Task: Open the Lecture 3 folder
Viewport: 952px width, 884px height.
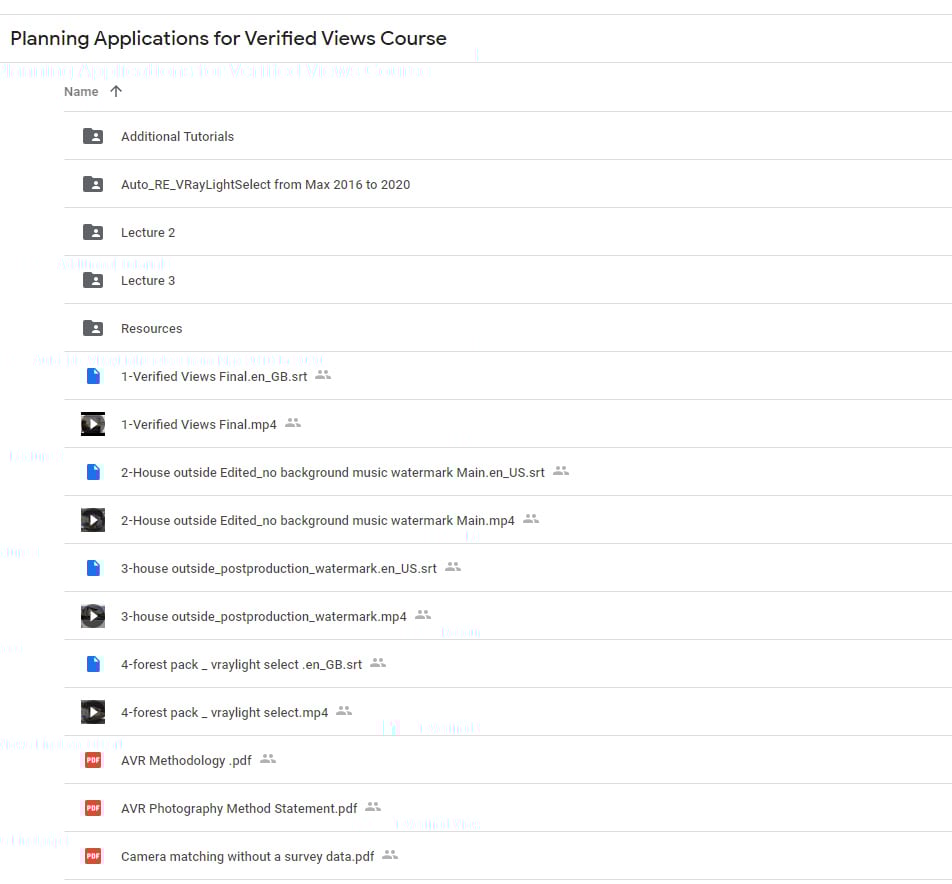Action: click(148, 280)
